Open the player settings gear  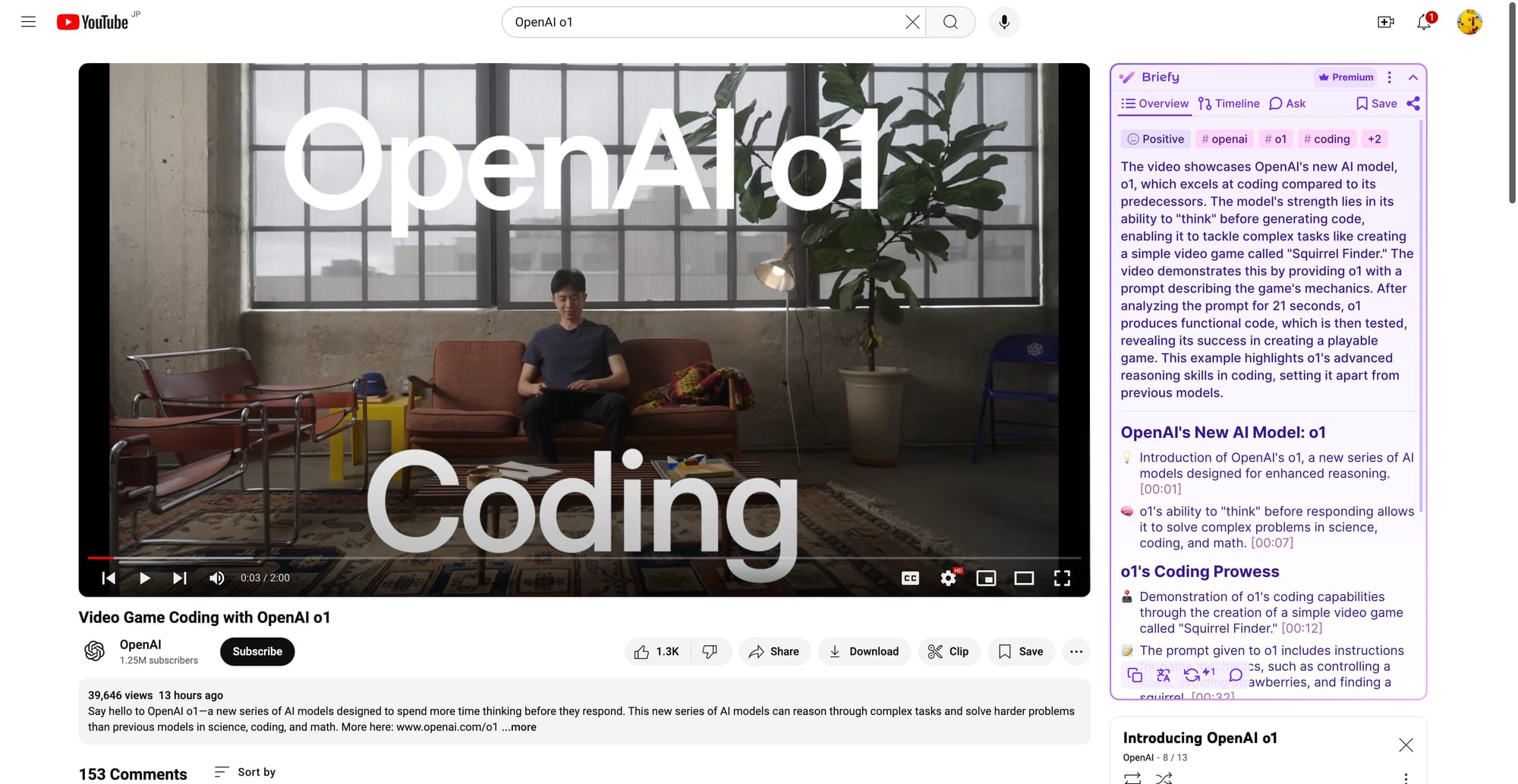tap(948, 578)
